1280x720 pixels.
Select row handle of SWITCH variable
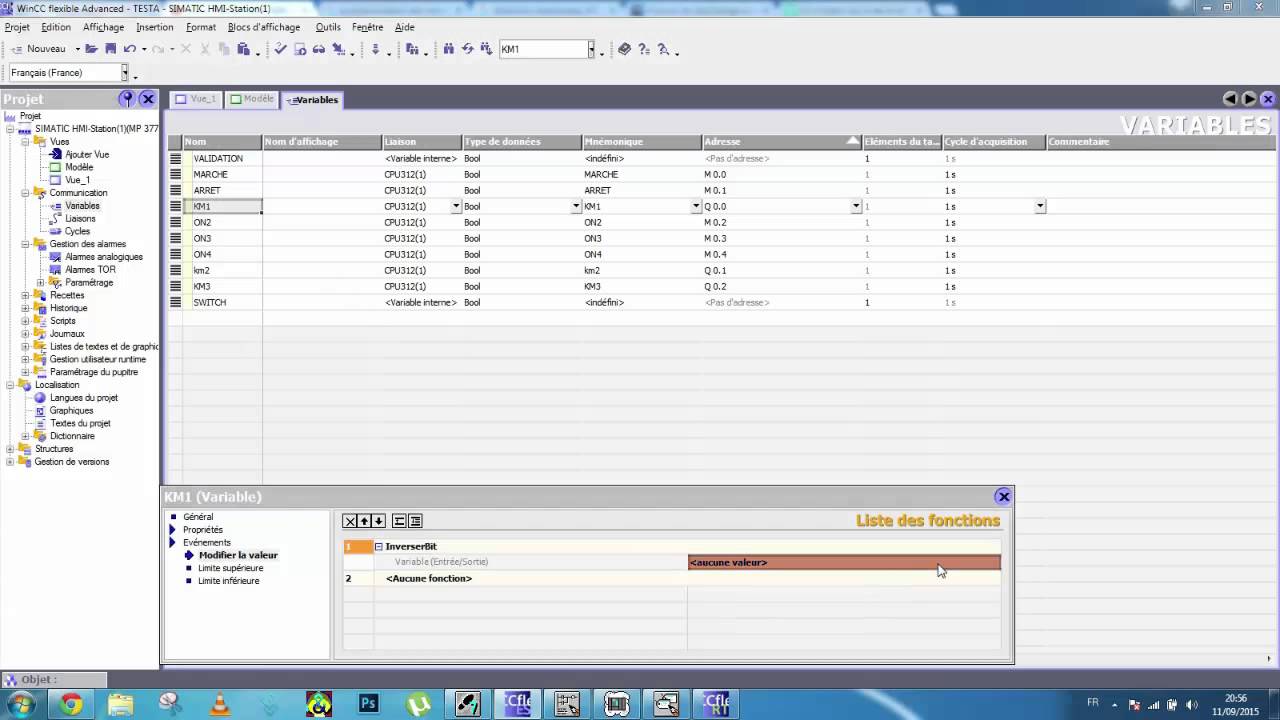tap(175, 302)
